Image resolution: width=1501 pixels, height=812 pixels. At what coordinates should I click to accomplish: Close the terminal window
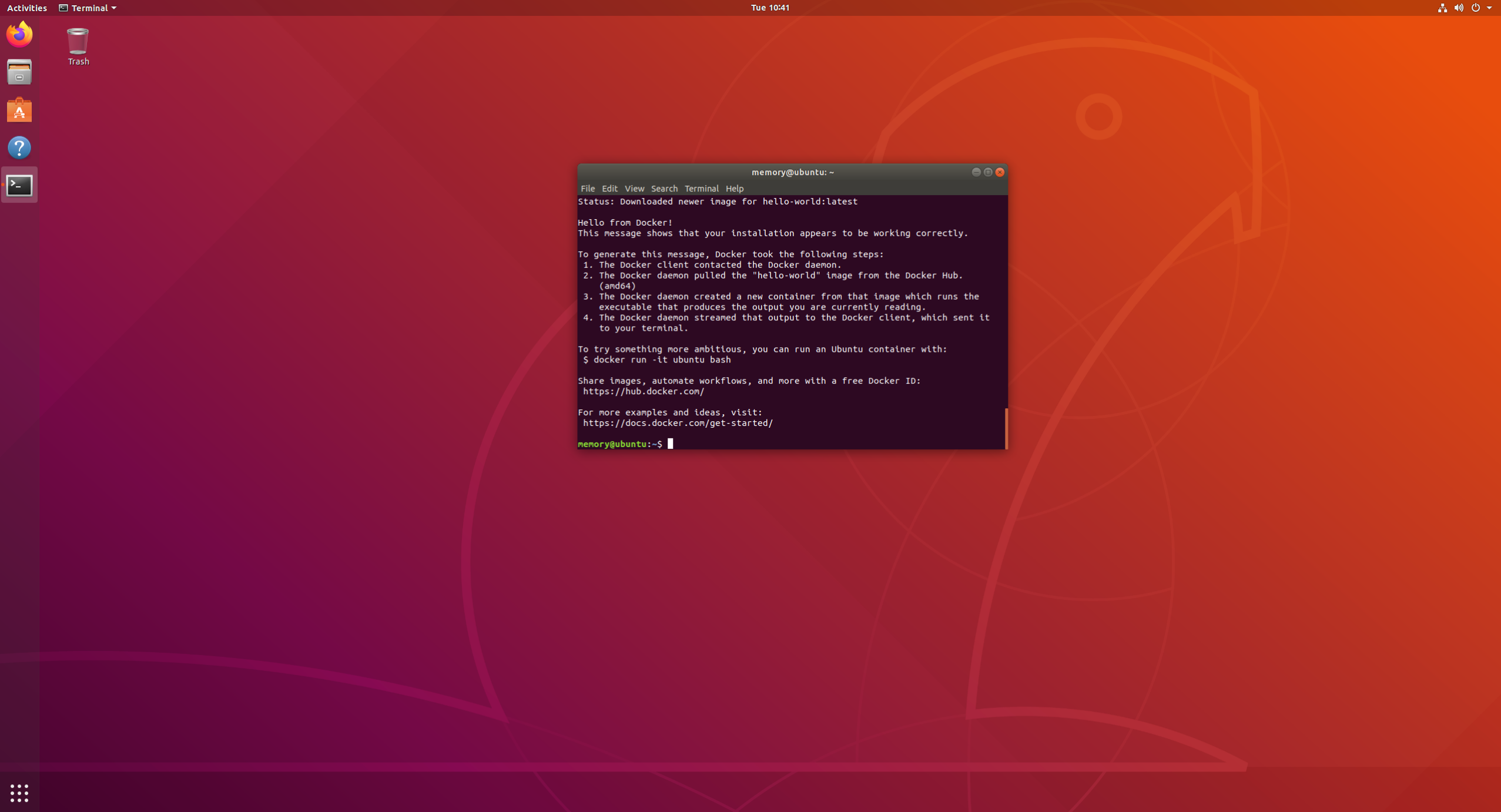[1000, 172]
